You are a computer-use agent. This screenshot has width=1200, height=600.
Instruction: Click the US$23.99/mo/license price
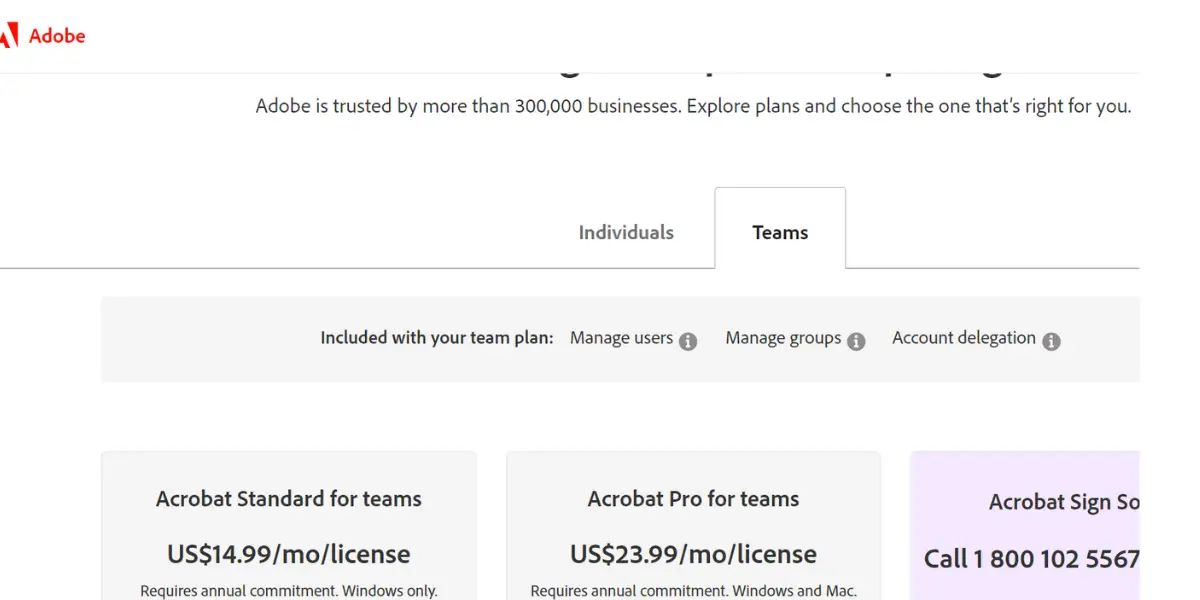694,554
